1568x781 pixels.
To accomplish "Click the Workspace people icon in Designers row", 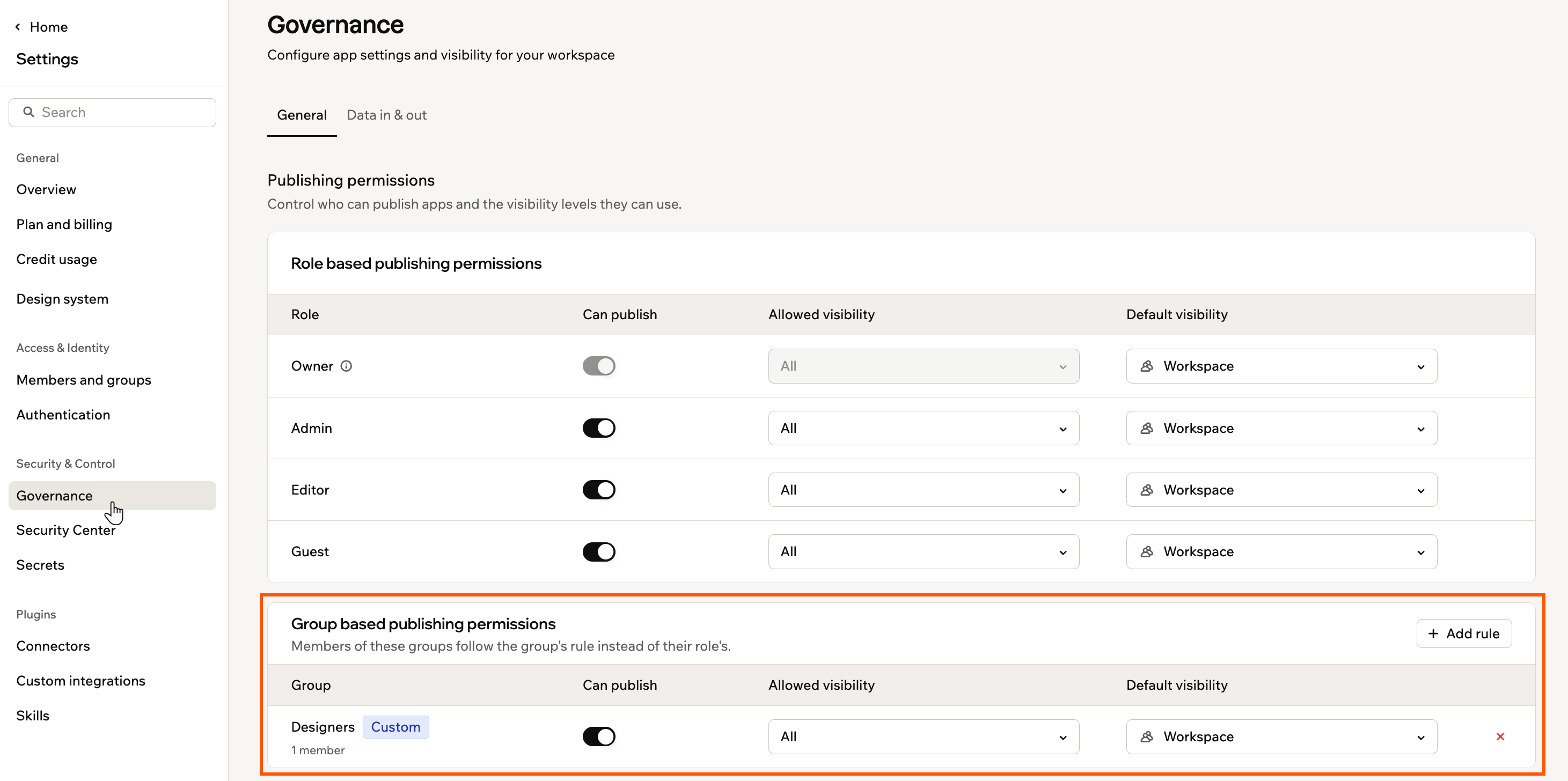I will (1147, 736).
